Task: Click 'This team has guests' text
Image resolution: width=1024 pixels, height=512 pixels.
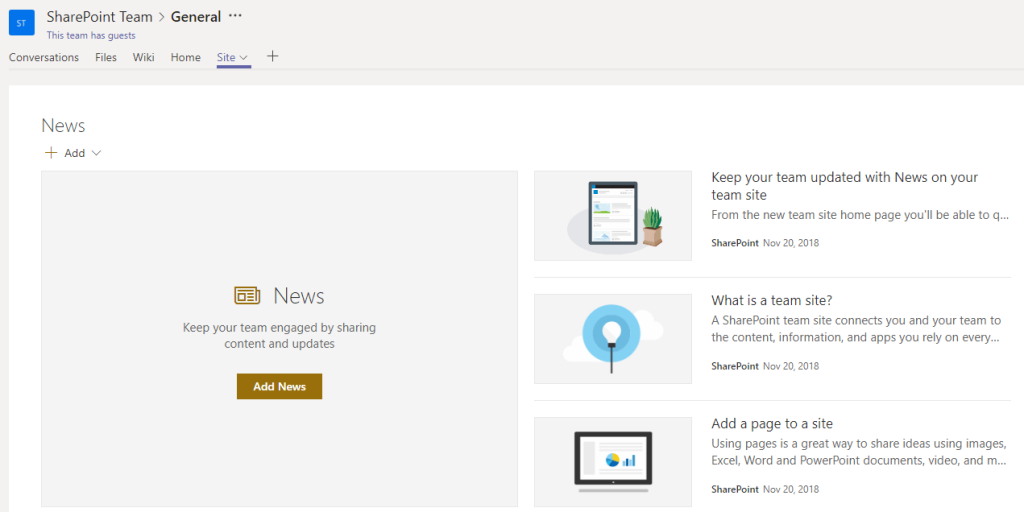Action: point(91,35)
